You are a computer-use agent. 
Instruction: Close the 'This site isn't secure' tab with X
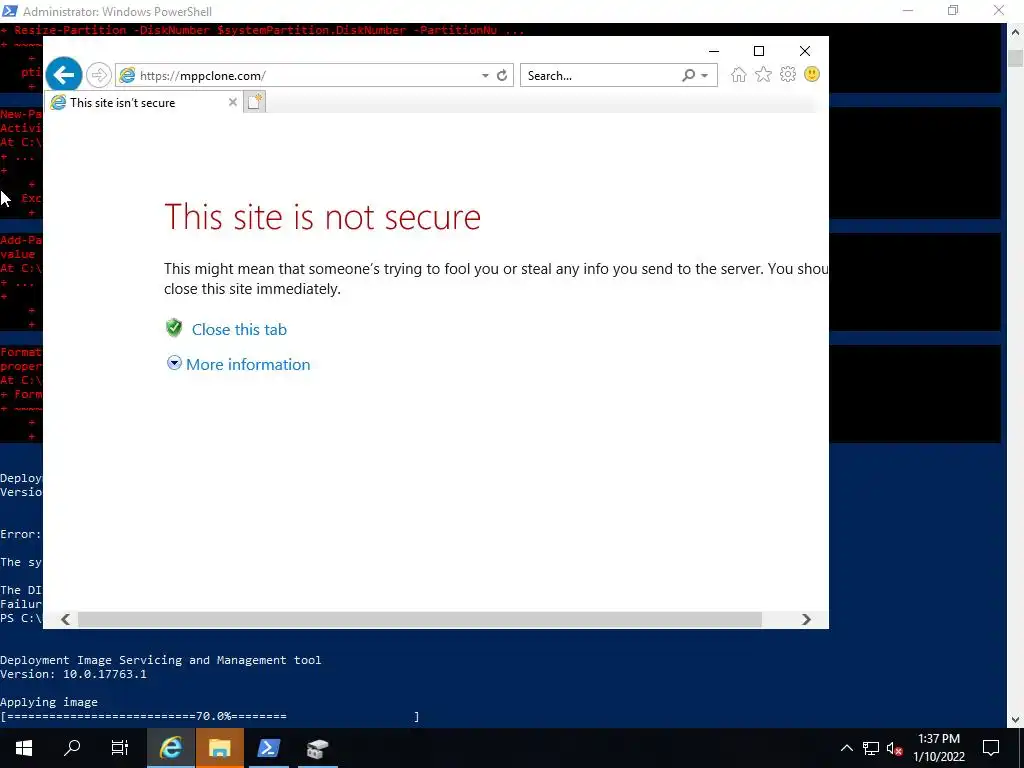(x=232, y=103)
